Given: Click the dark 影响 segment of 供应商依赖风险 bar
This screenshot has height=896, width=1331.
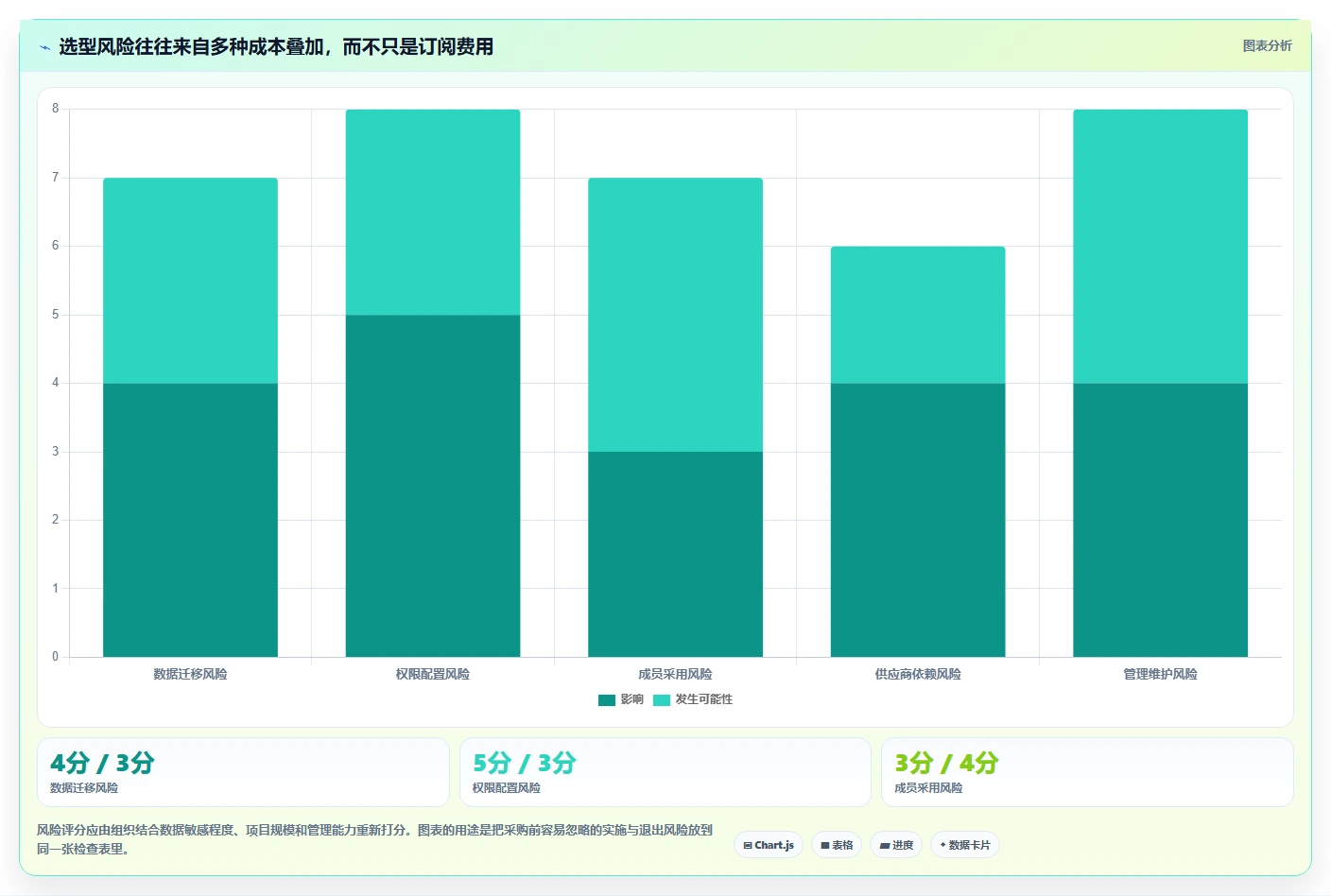Looking at the screenshot, I should point(918,520).
